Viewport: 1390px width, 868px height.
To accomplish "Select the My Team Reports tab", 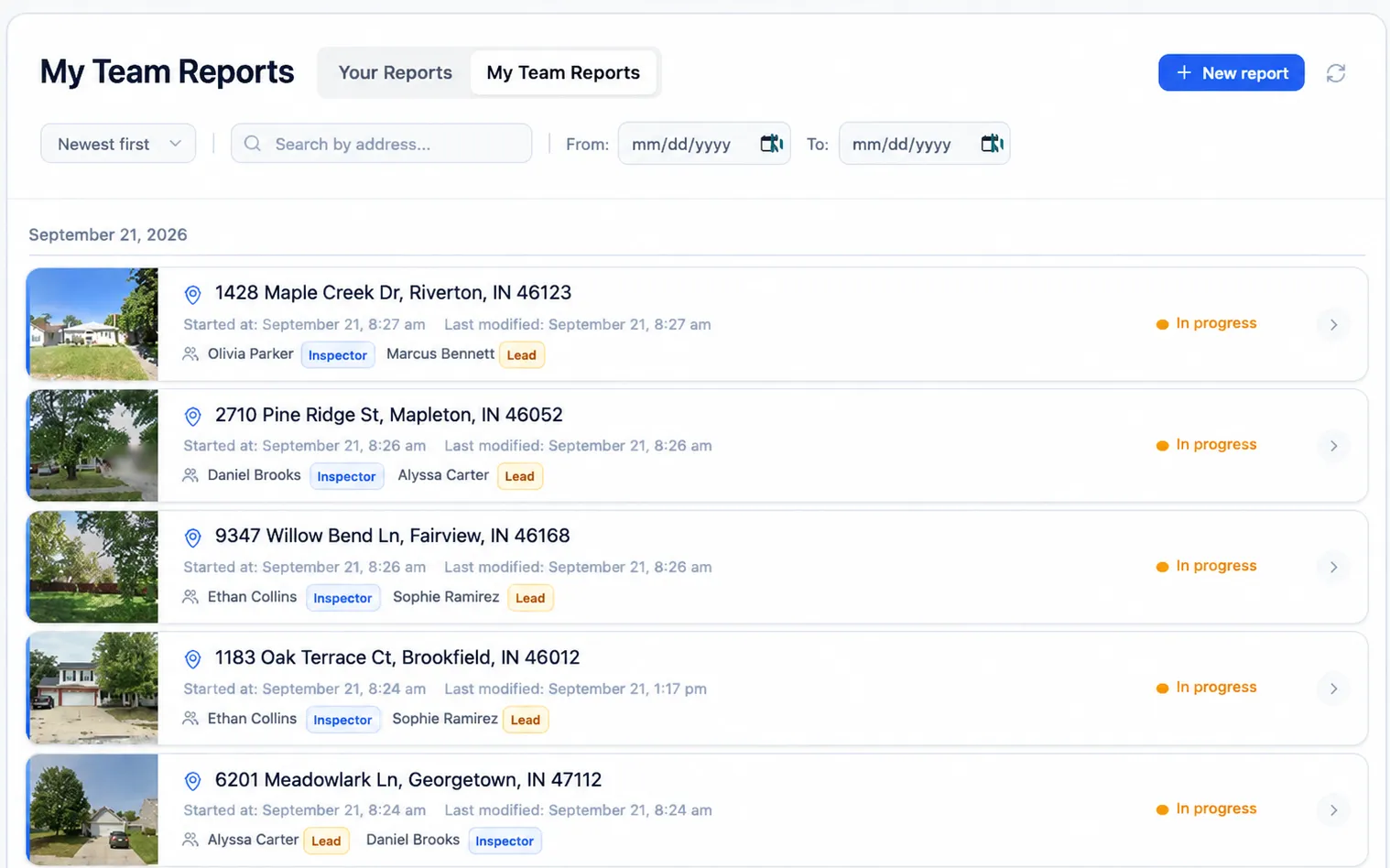I will pyautogui.click(x=563, y=72).
